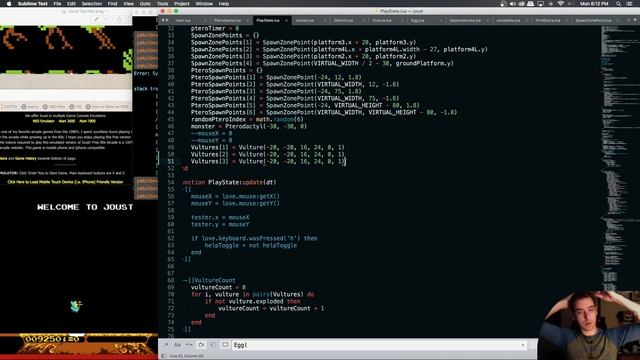The width and height of the screenshot is (640, 360).
Task: Open the Goto menu
Action: (x=145, y=4)
